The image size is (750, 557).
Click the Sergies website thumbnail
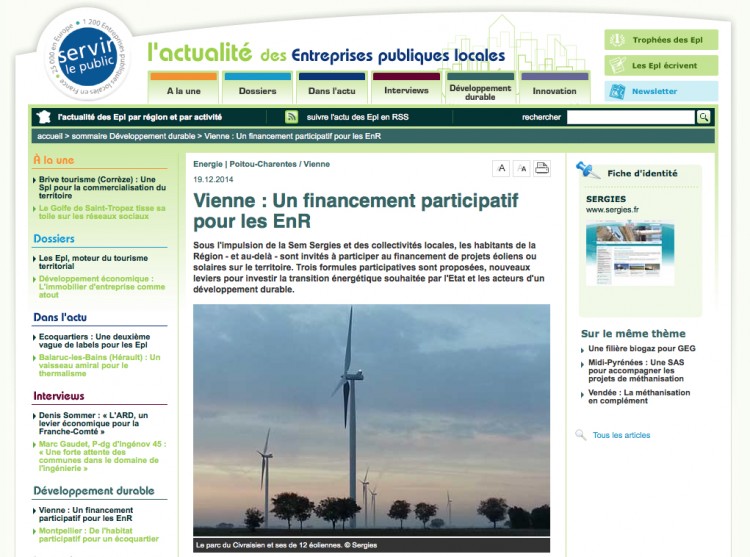pyautogui.click(x=630, y=252)
